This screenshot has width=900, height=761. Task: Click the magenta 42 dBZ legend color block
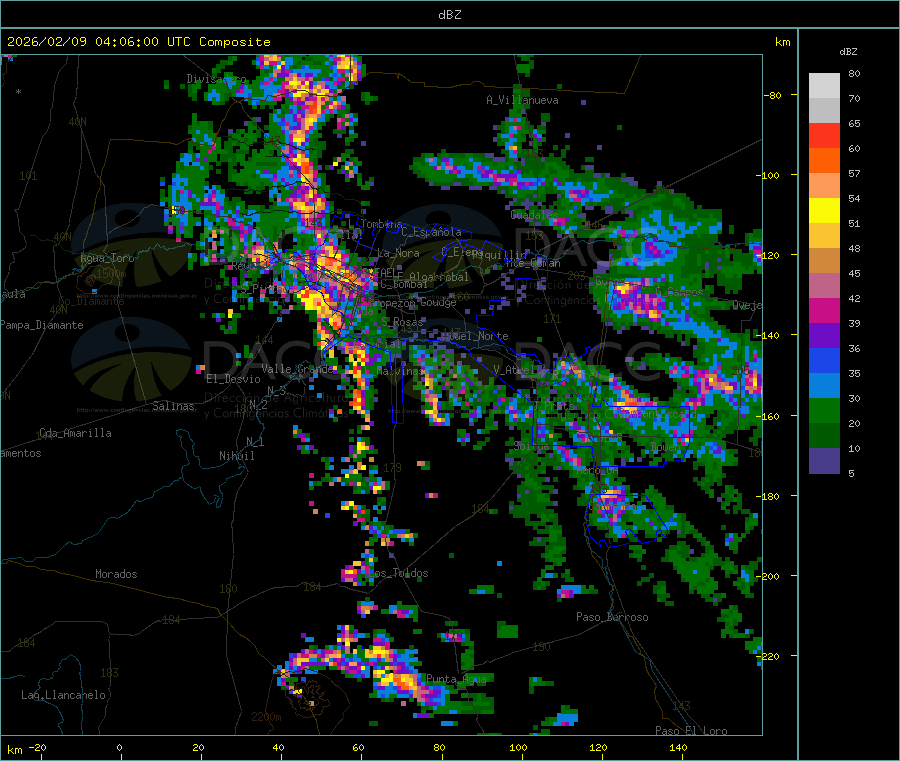pyautogui.click(x=824, y=310)
